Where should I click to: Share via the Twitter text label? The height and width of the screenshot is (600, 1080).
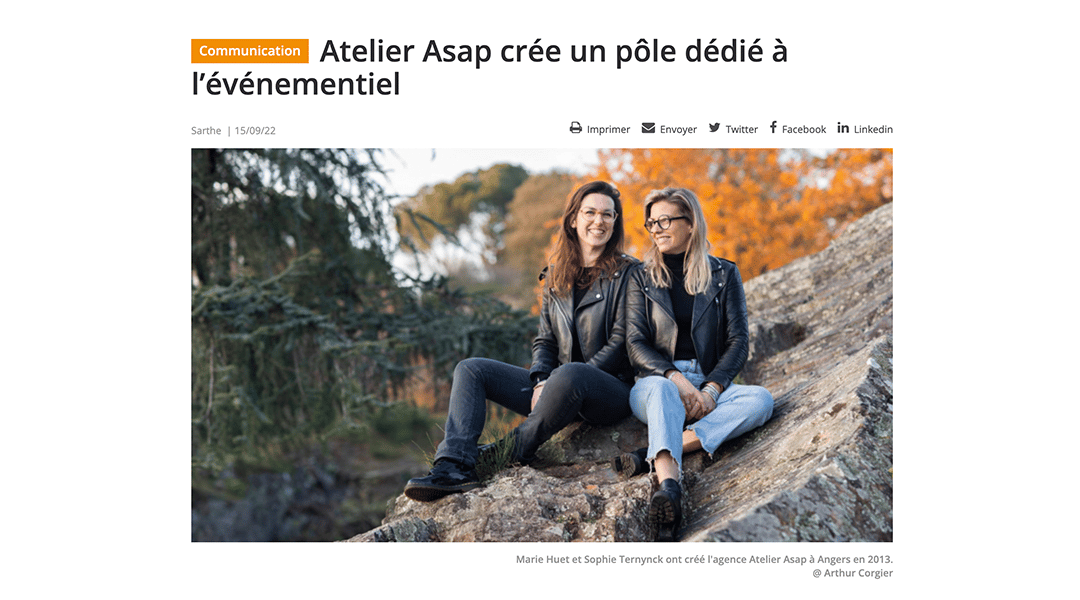point(741,130)
